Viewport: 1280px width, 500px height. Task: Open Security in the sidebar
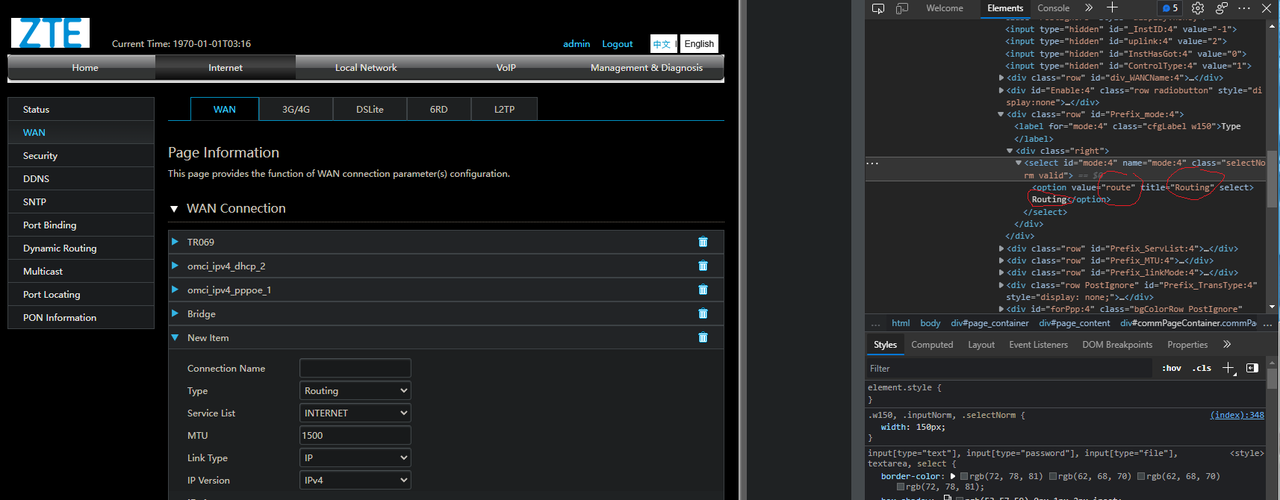click(81, 156)
